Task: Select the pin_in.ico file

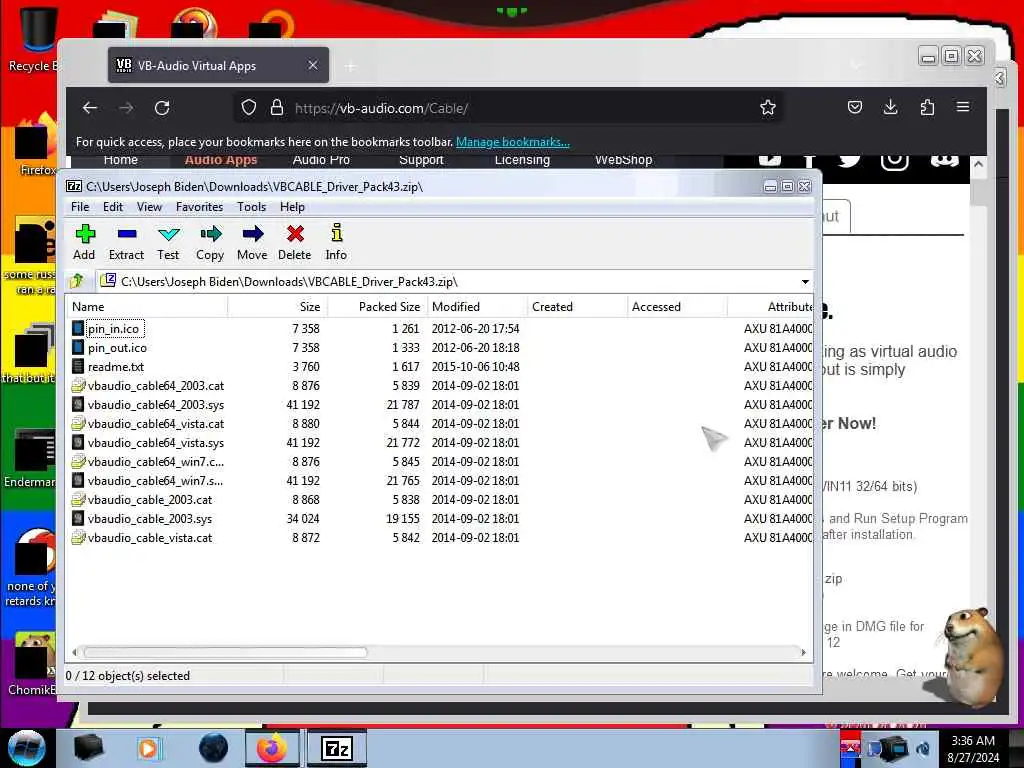Action: click(113, 328)
